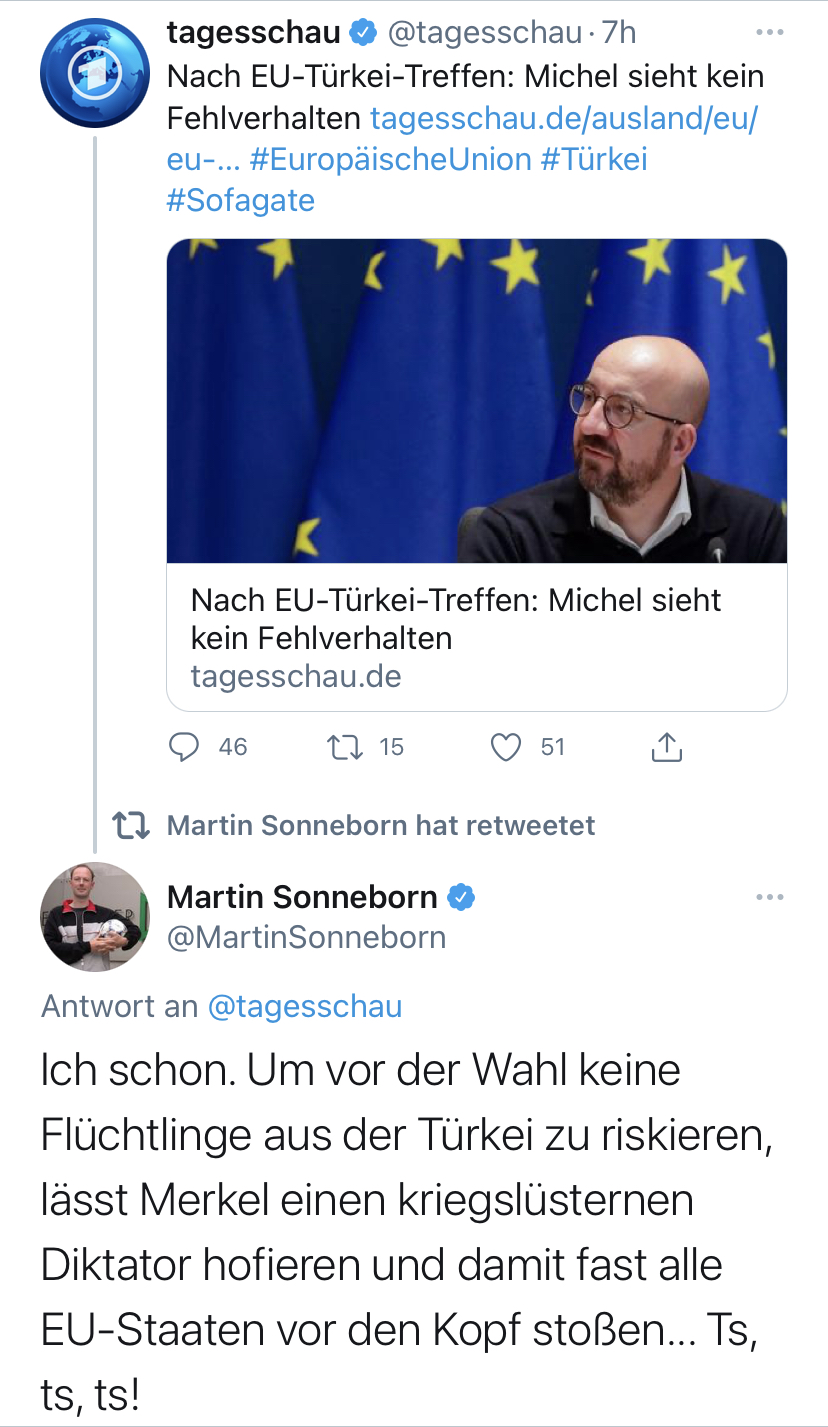Open the share icon on tagesschau tweet
This screenshot has height=1427, width=828.
coord(667,747)
